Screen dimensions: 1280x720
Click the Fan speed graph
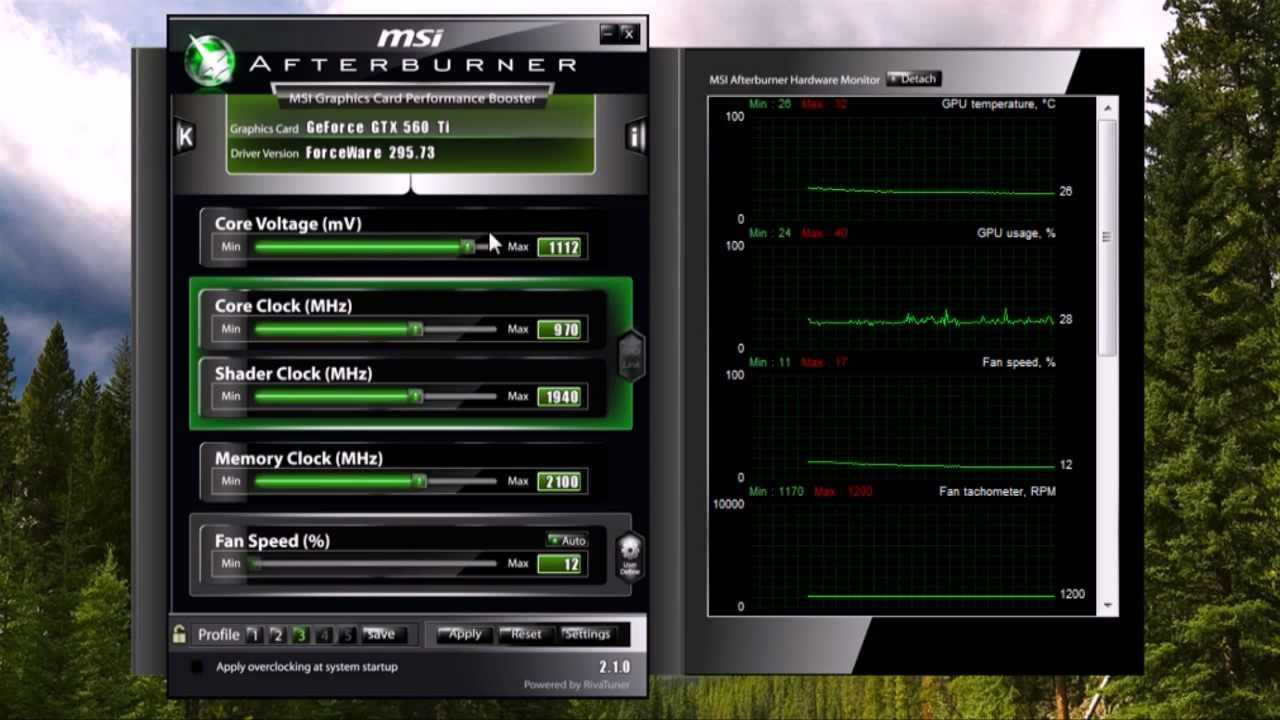click(901, 424)
